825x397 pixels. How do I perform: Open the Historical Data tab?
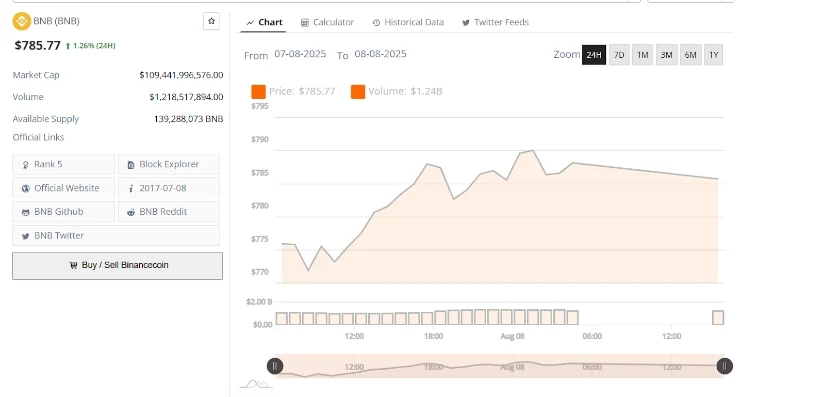[x=408, y=22]
